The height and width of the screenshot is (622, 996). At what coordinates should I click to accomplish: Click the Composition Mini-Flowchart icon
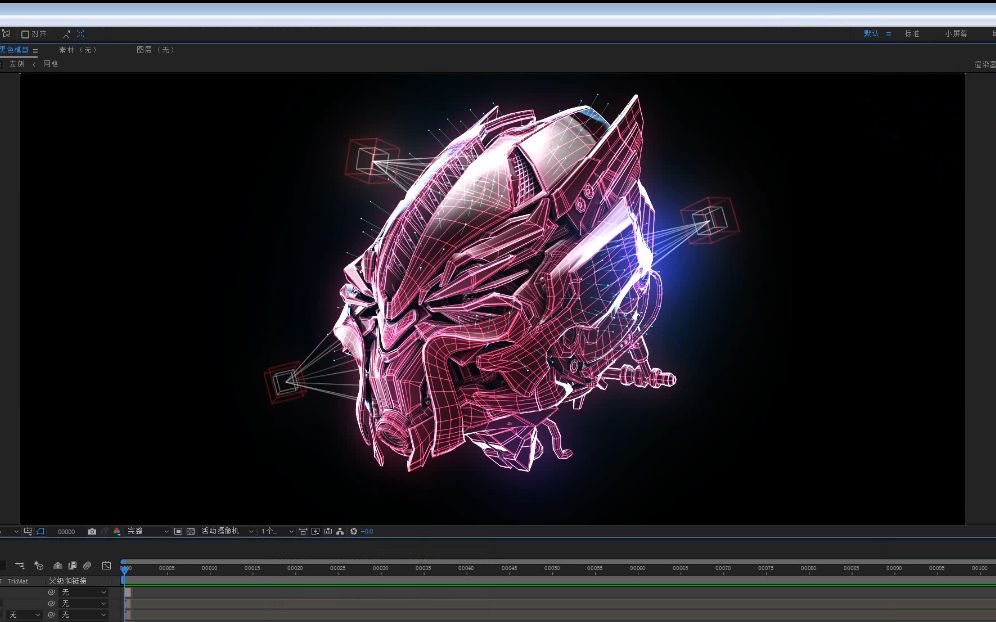click(x=338, y=531)
